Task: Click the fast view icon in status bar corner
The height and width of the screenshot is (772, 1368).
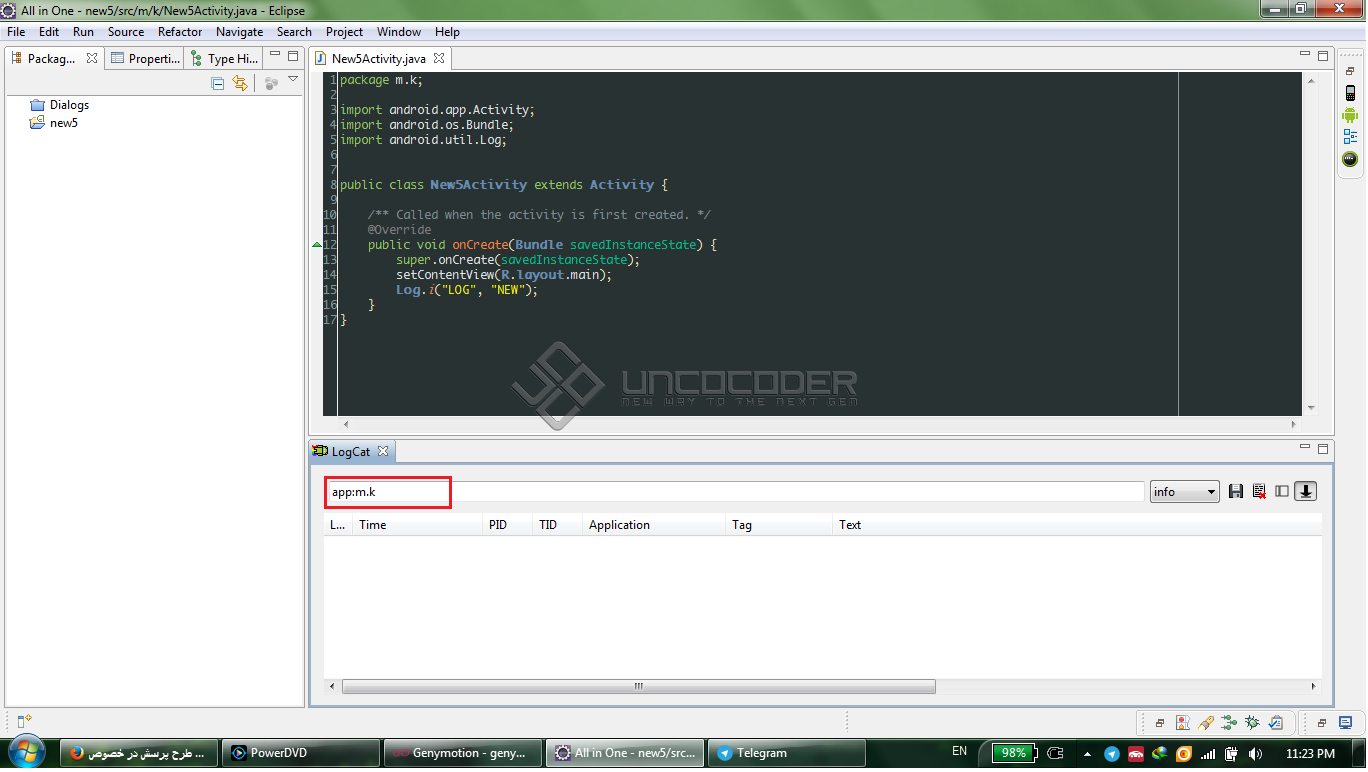Action: click(24, 720)
